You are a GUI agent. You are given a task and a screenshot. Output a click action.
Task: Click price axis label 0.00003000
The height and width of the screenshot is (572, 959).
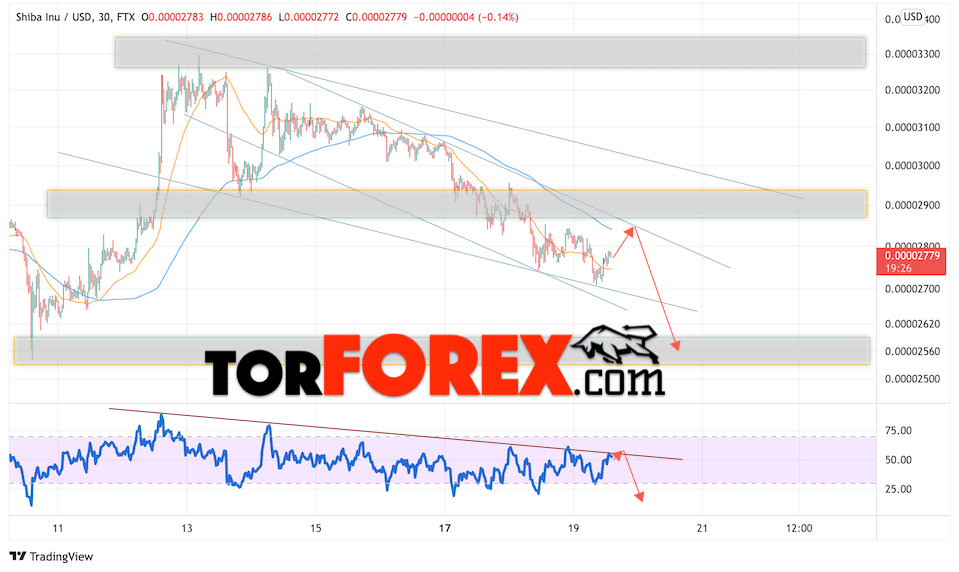coord(912,165)
